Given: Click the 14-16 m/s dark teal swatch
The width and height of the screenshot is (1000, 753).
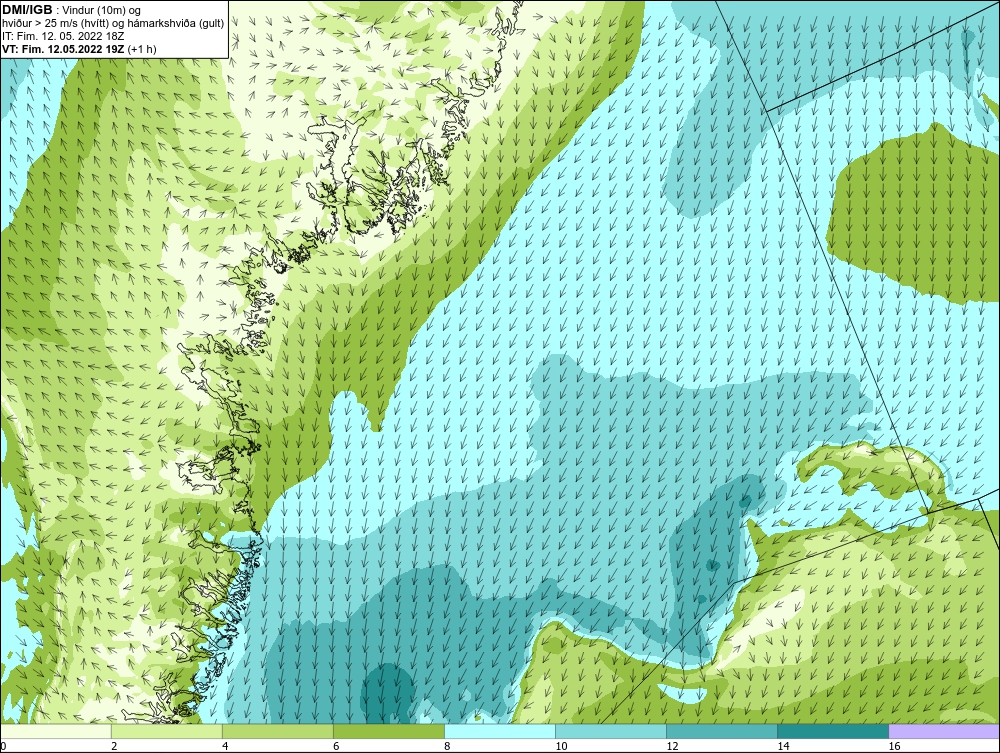Looking at the screenshot, I should tap(833, 731).
